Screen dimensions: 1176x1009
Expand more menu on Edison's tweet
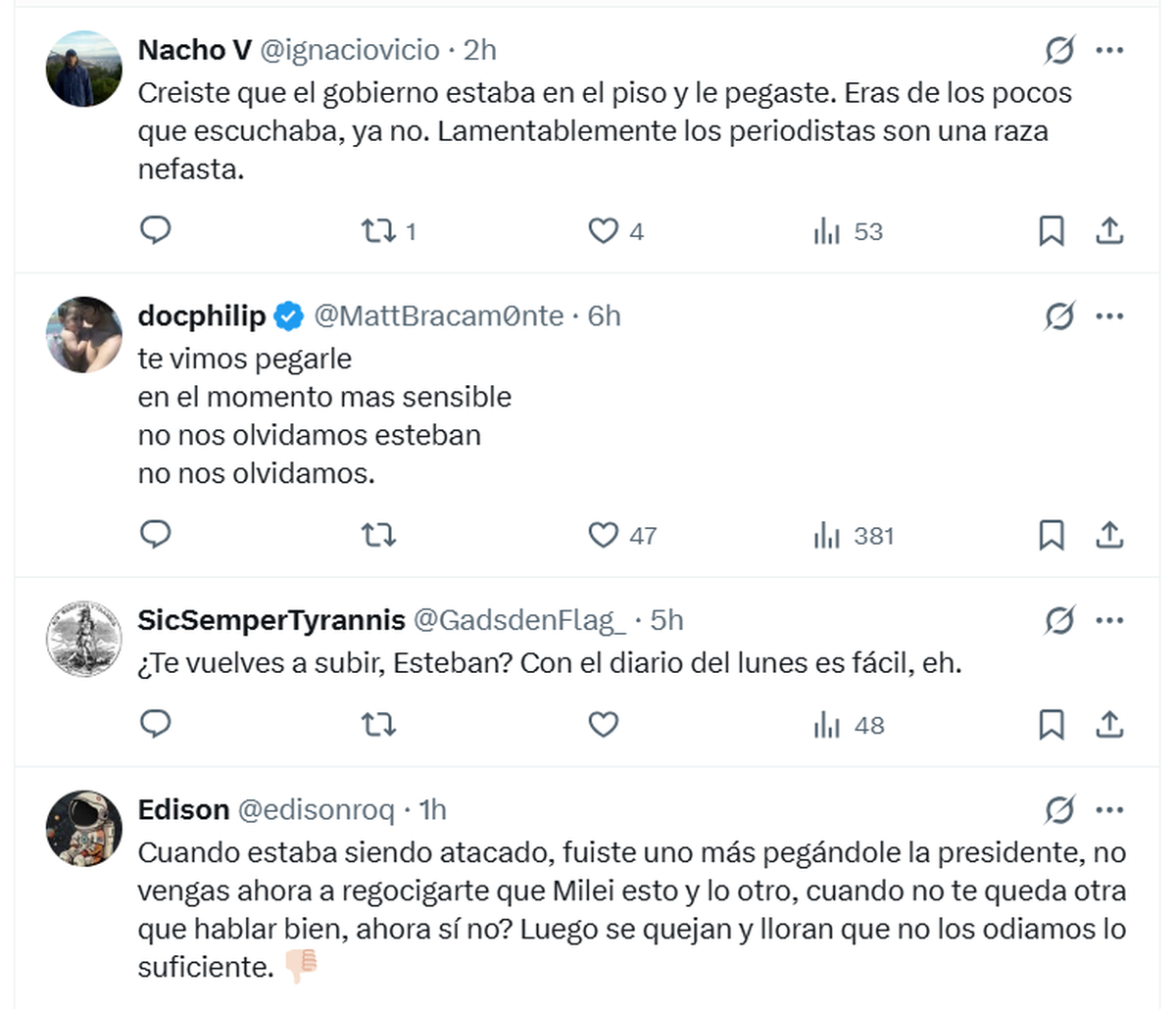[1109, 810]
